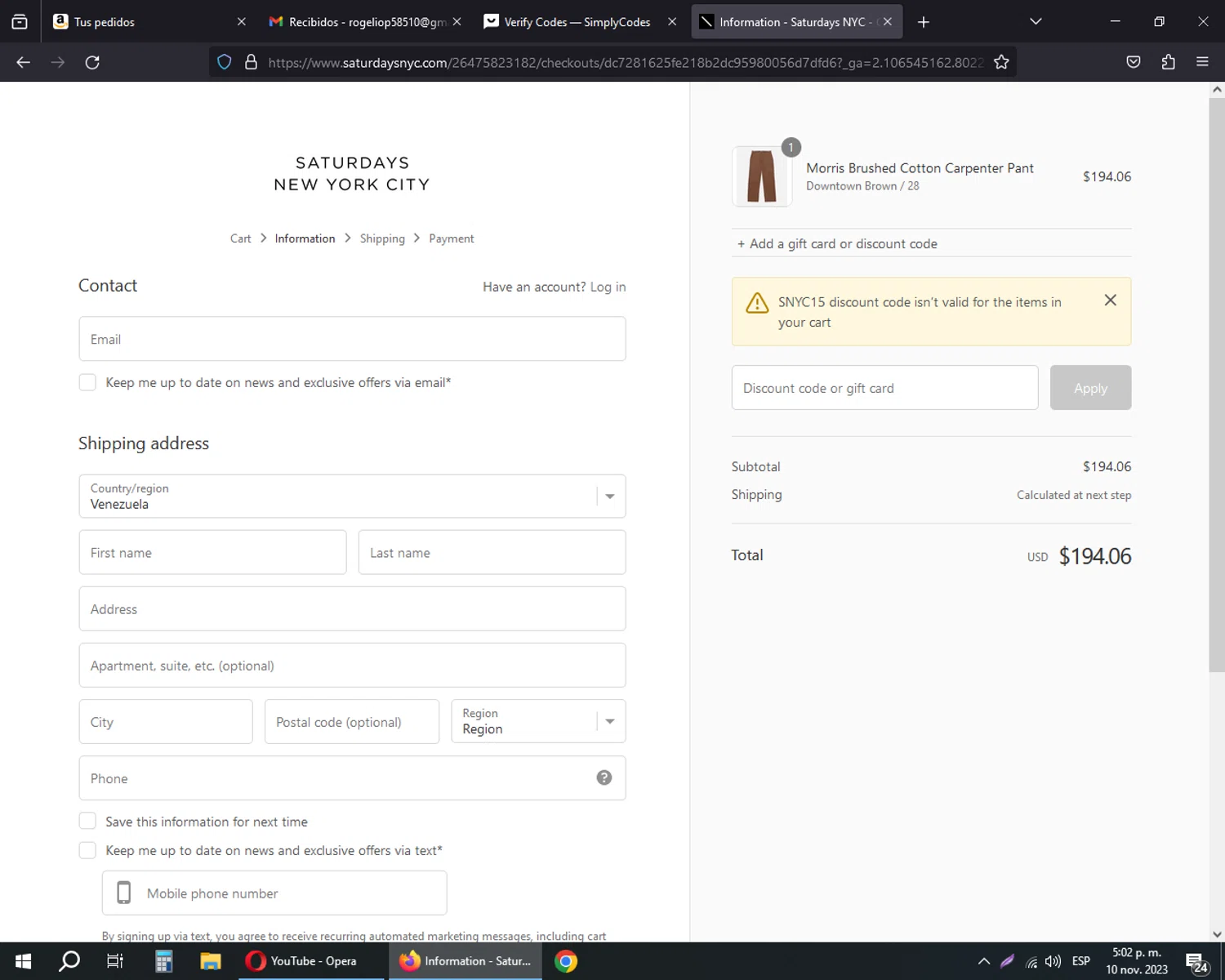
Task: Focus the Address field
Action: [x=352, y=608]
